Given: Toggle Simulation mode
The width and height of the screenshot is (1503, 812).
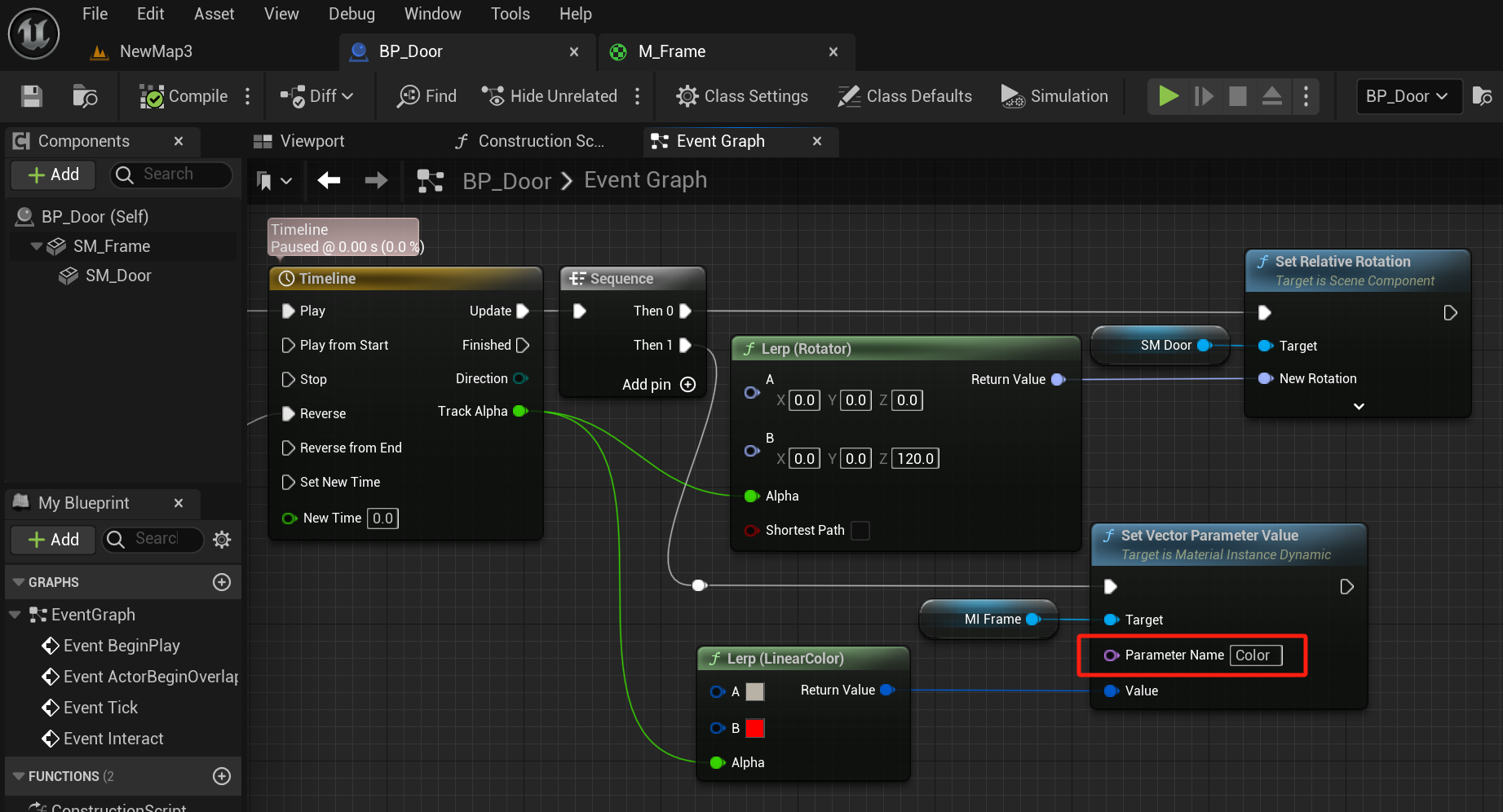Looking at the screenshot, I should [x=1054, y=96].
